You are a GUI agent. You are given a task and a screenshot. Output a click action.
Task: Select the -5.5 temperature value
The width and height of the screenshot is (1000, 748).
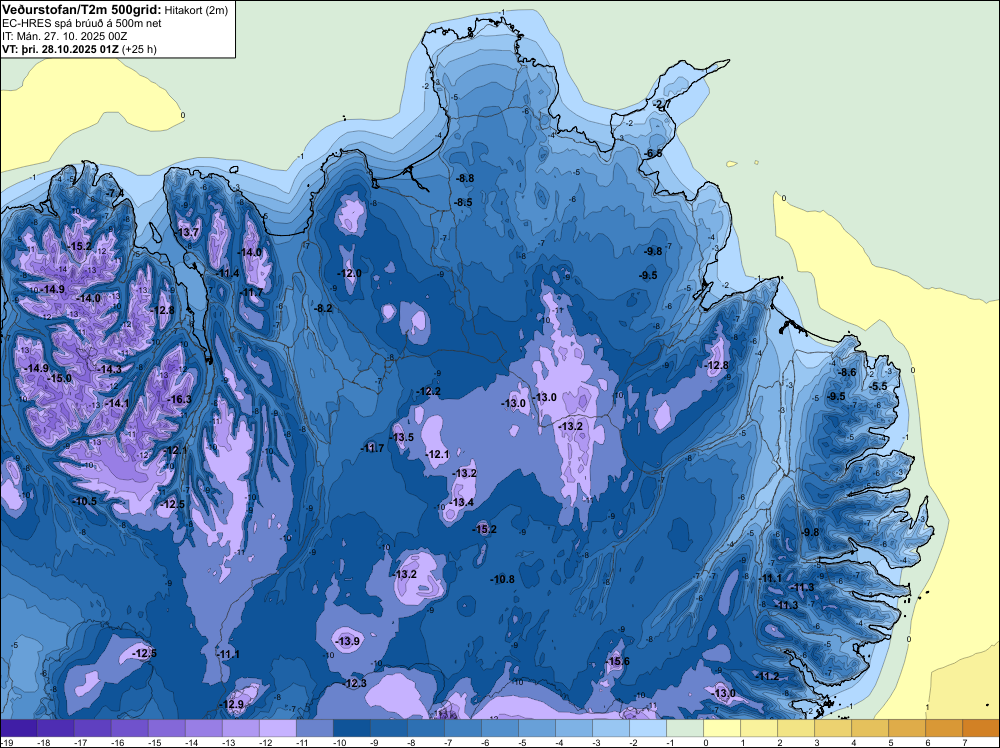pos(879,387)
